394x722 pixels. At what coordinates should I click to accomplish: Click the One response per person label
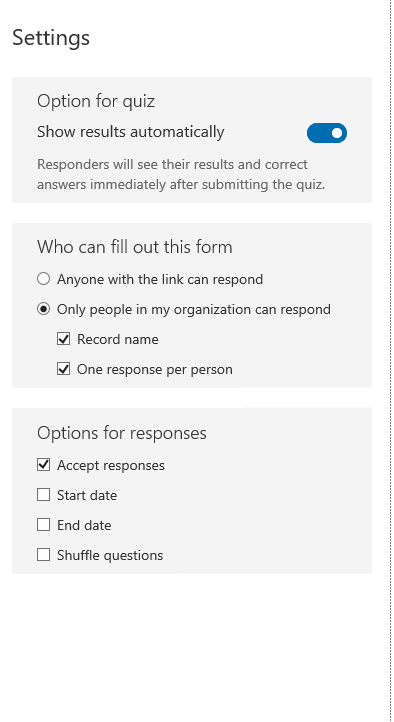[x=155, y=370]
